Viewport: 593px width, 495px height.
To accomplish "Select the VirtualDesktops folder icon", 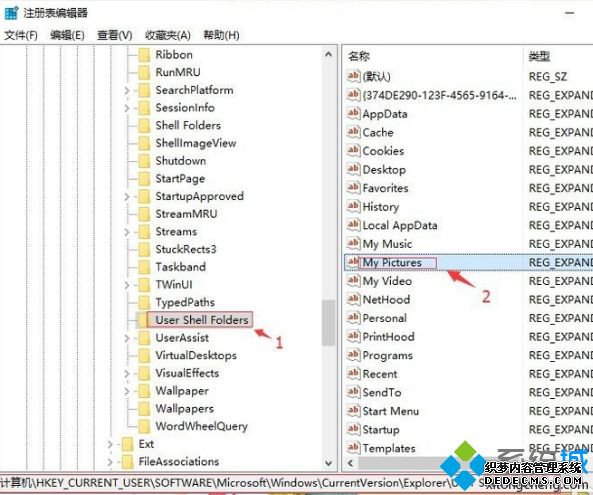I will 144,356.
